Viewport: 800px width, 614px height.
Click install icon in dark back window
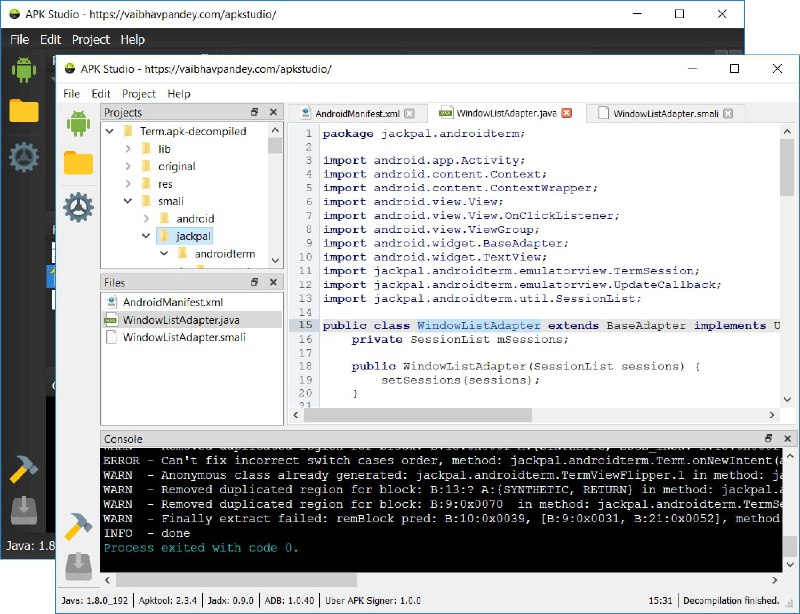tap(23, 510)
